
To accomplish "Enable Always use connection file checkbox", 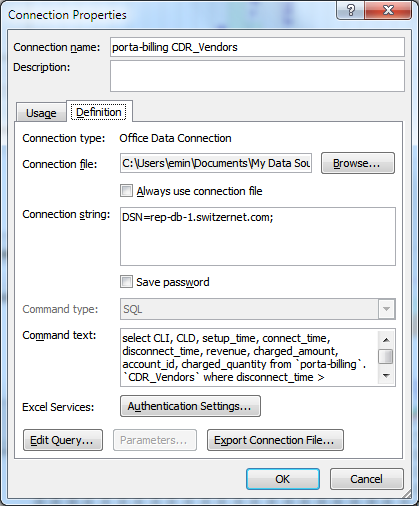I will (126, 191).
